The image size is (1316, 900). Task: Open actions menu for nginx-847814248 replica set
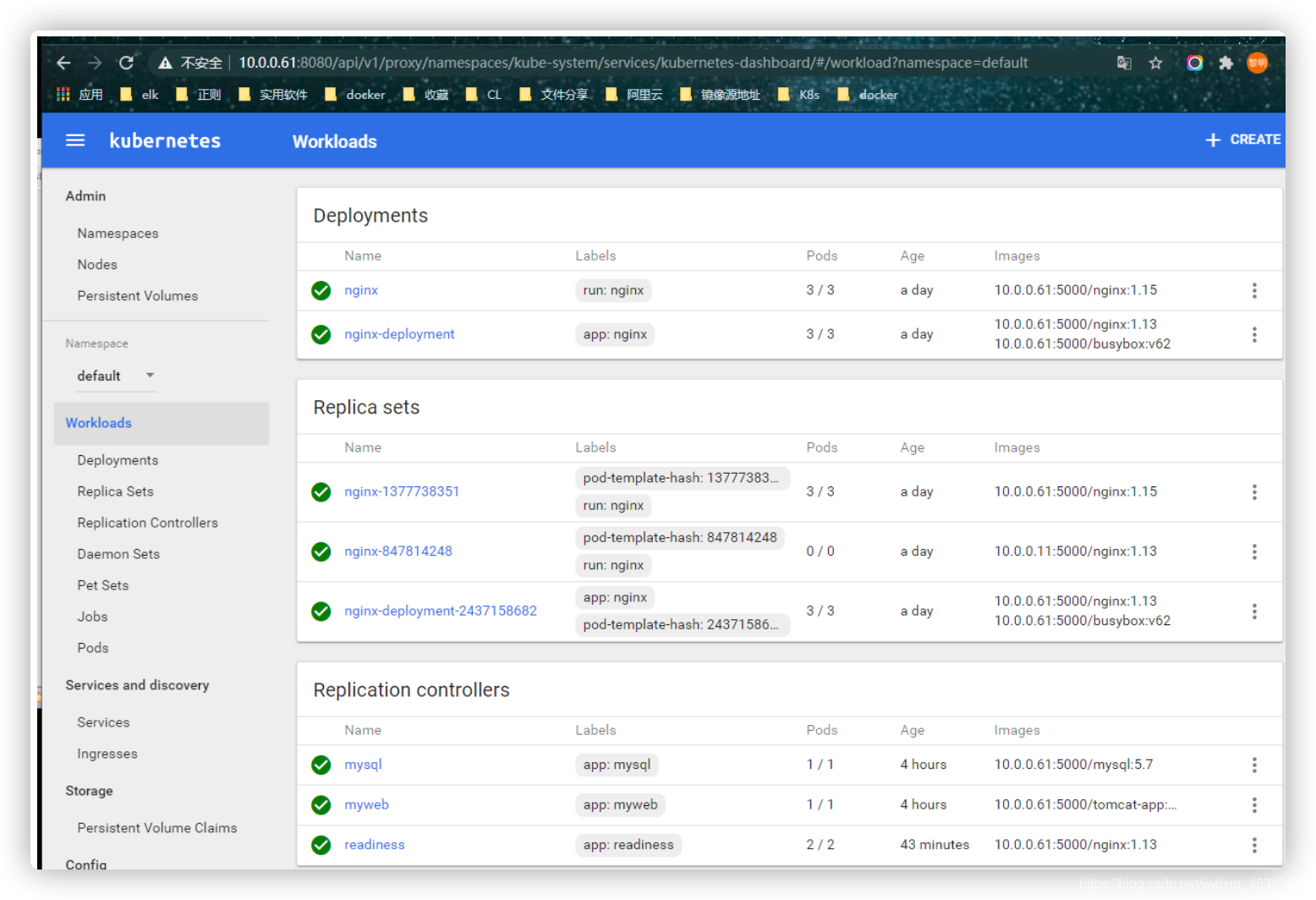point(1254,552)
